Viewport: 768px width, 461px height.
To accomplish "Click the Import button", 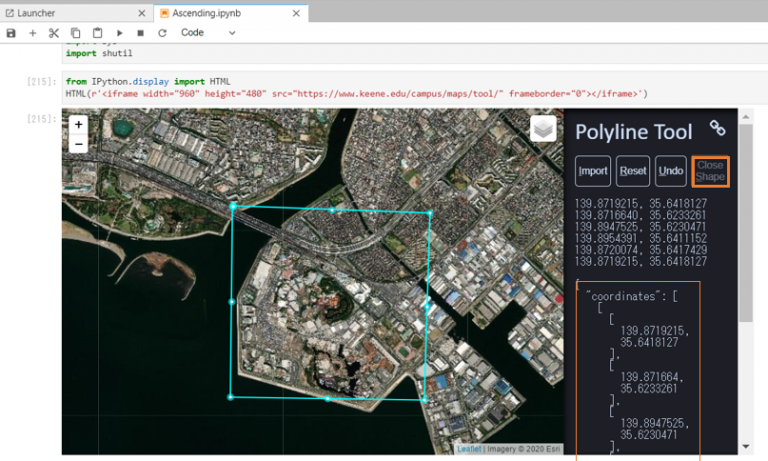I will [593, 171].
